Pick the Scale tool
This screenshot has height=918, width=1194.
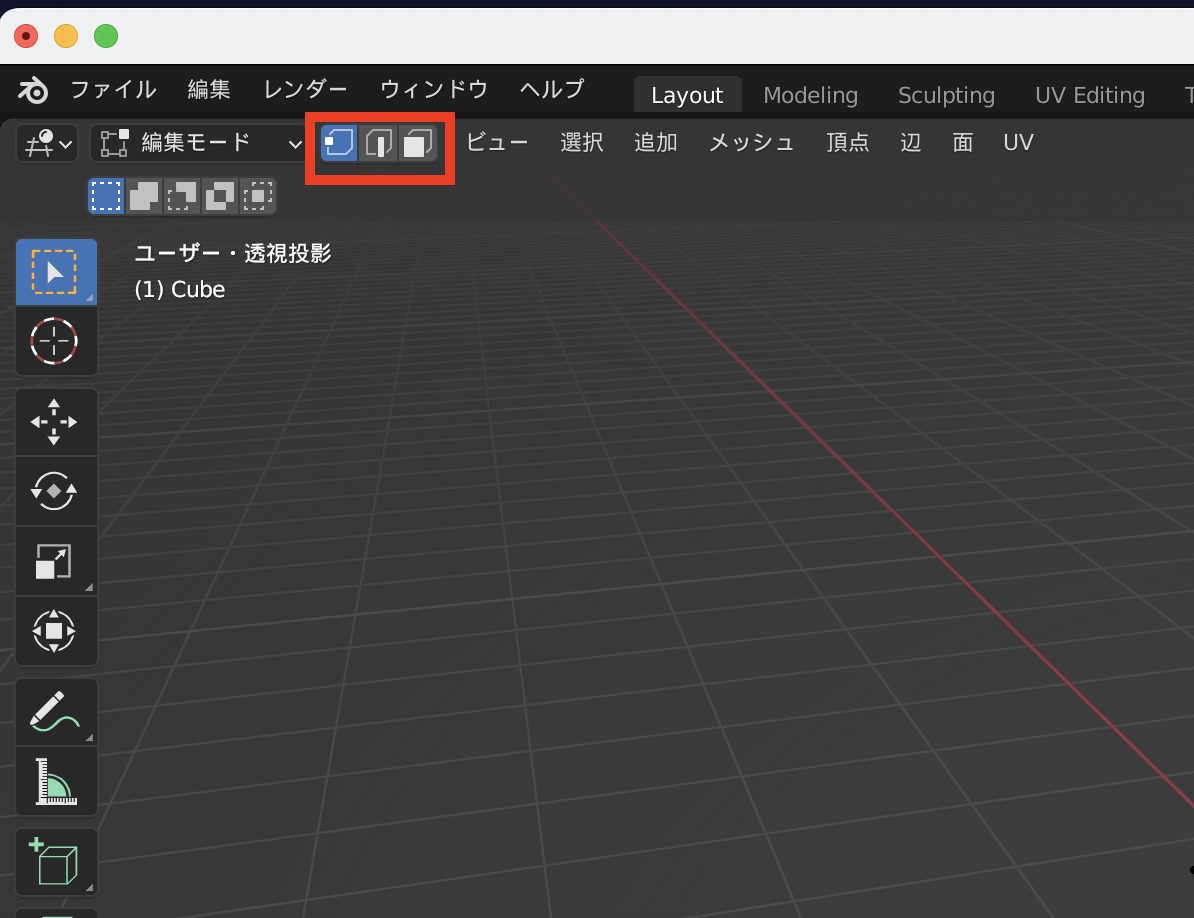coord(55,561)
